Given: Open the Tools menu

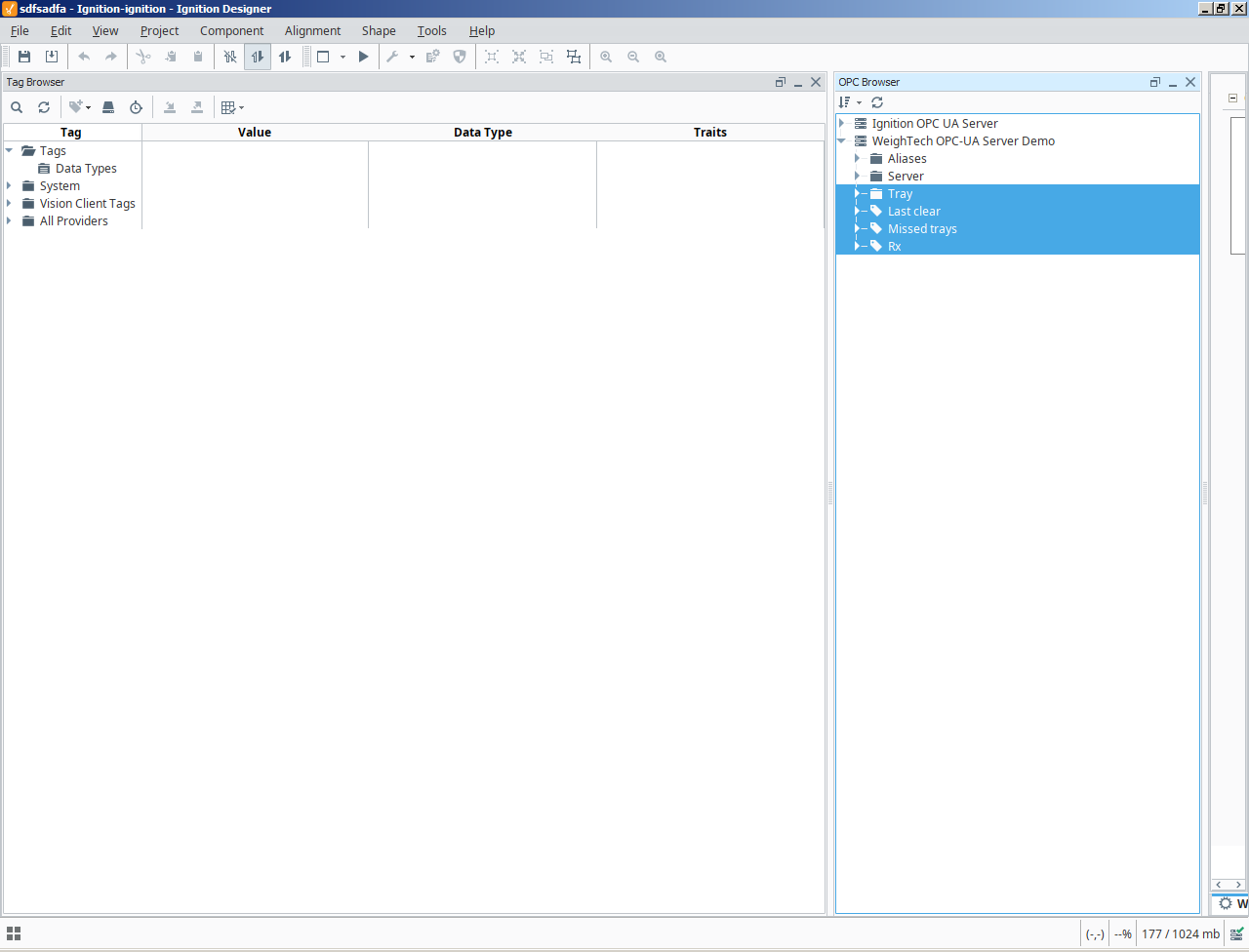Looking at the screenshot, I should click(431, 30).
